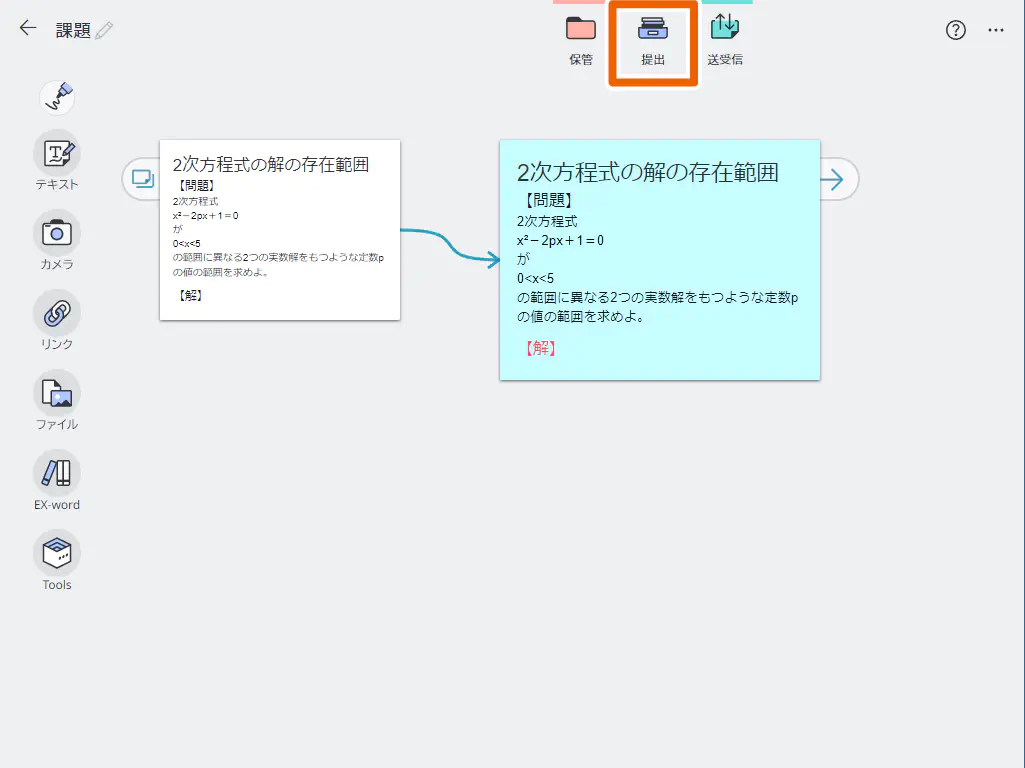Select the pen drawing tool

coord(57,96)
